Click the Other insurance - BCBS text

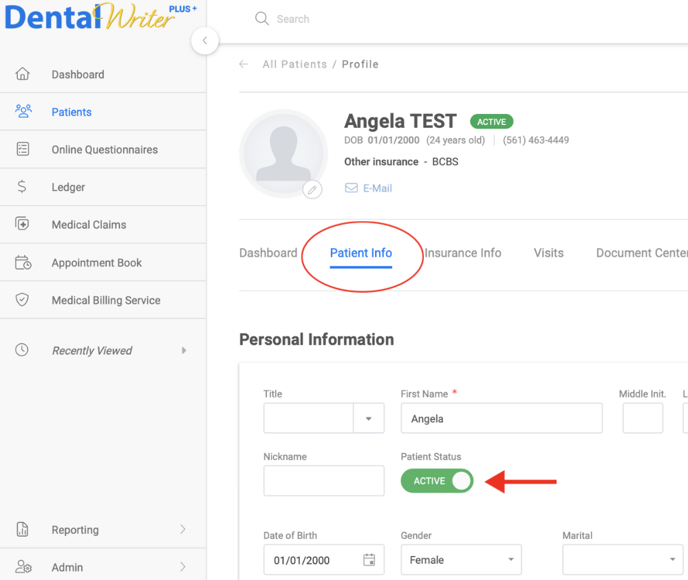pyautogui.click(x=401, y=161)
